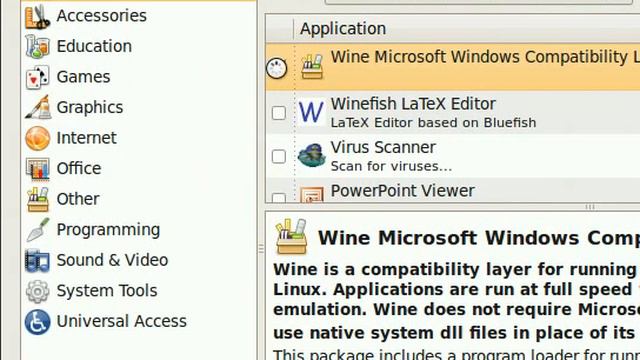Click the 'Scan for viruses...' description
Image resolution: width=640 pixels, height=360 pixels.
click(391, 167)
